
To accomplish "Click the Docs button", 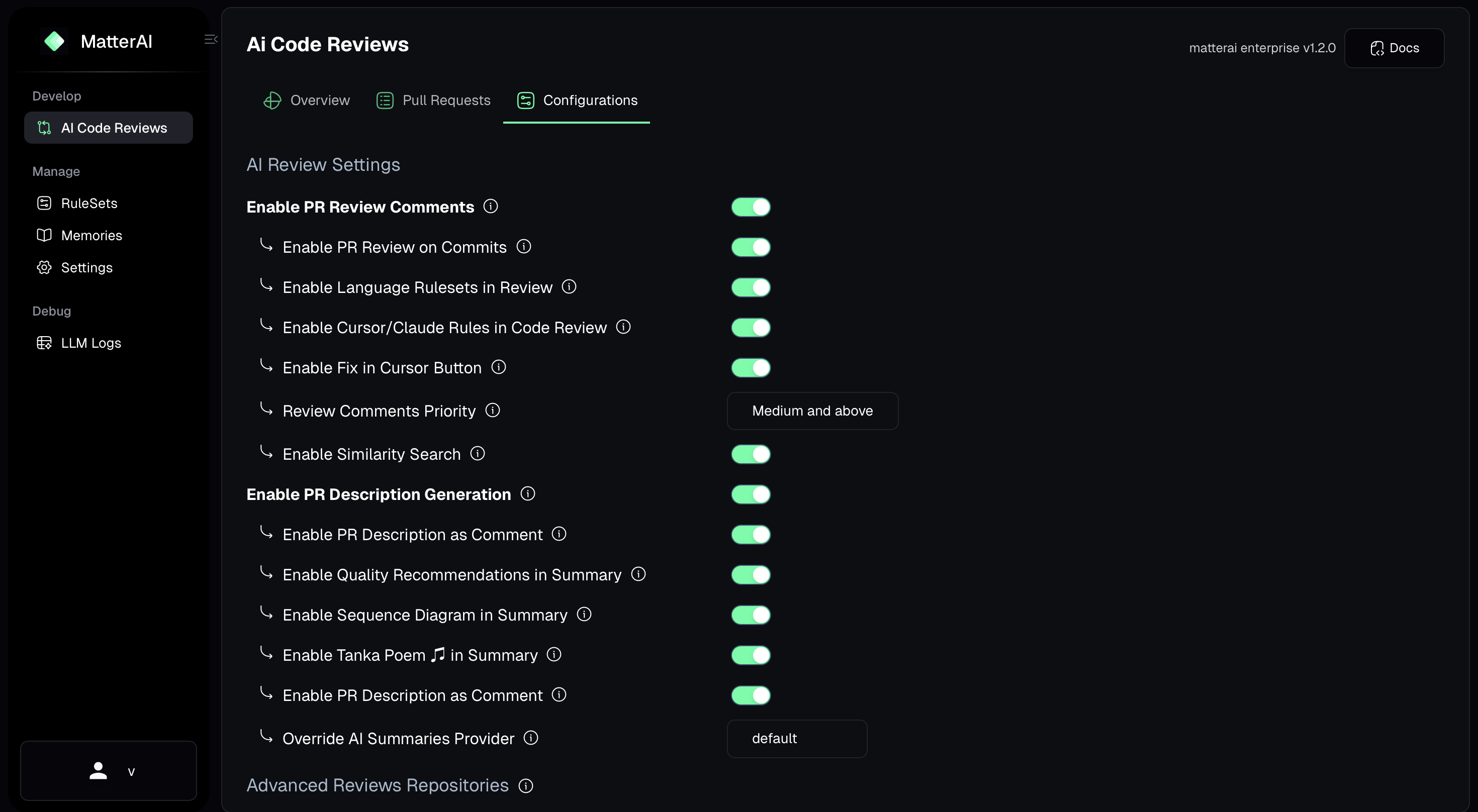I will 1394,48.
